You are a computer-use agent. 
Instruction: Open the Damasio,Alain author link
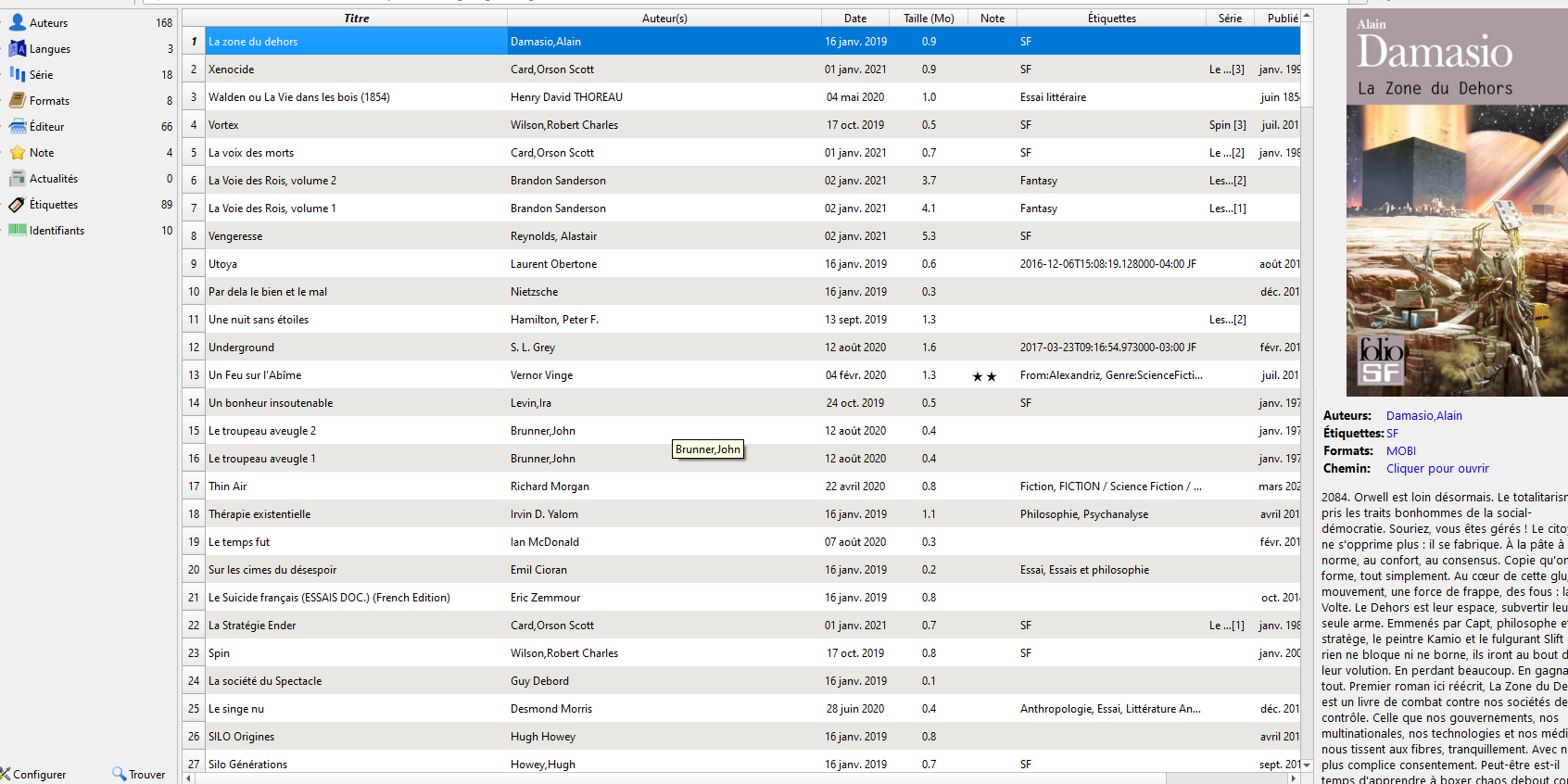pos(1423,415)
